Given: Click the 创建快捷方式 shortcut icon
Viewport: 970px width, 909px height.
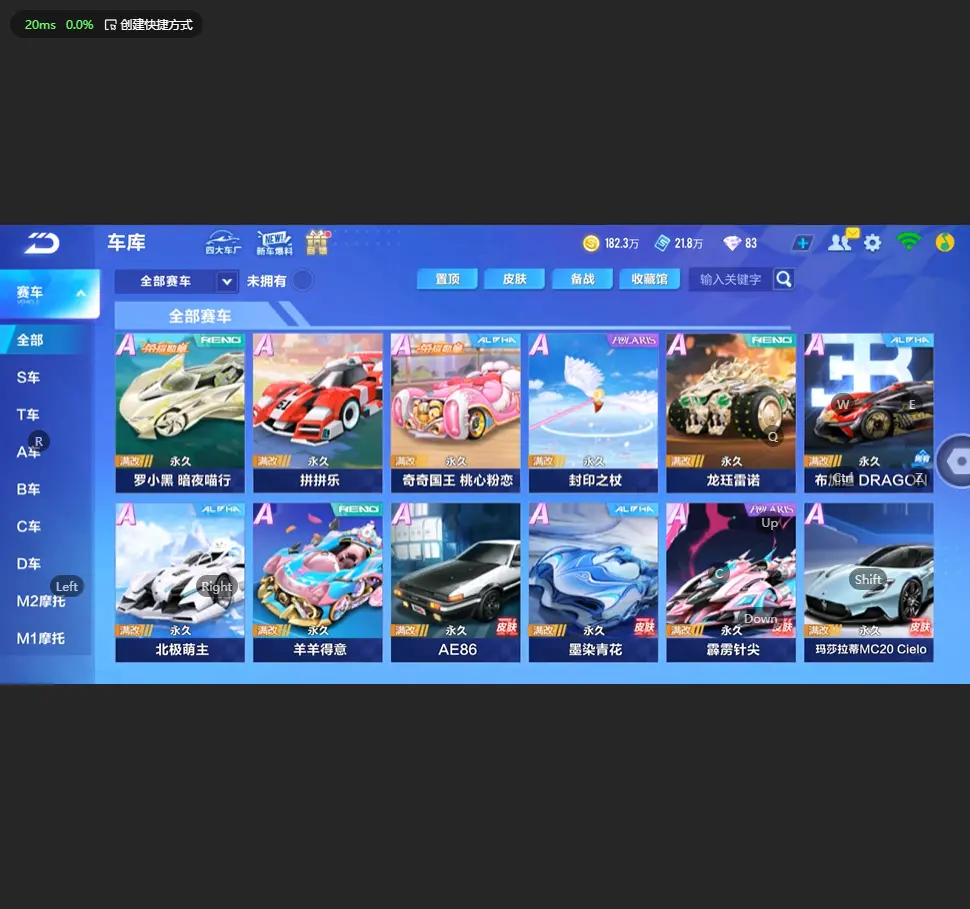Looking at the screenshot, I should (x=110, y=25).
